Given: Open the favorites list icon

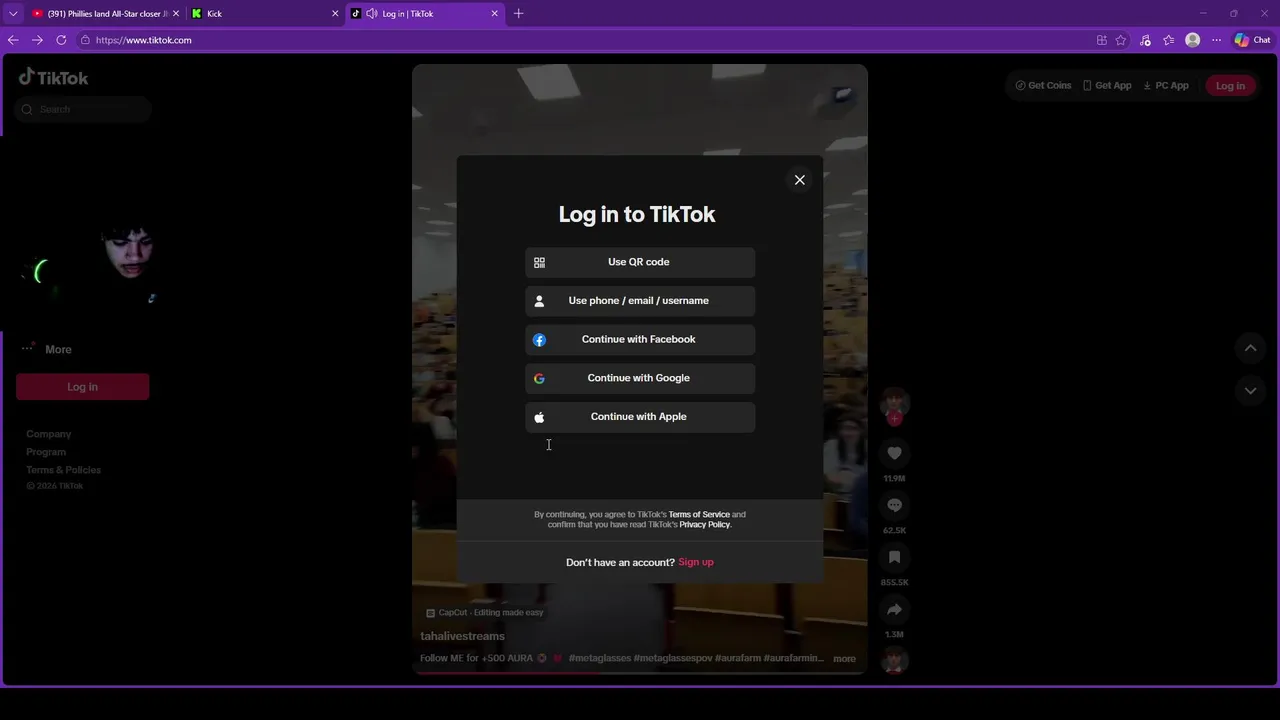Looking at the screenshot, I should [x=1168, y=40].
